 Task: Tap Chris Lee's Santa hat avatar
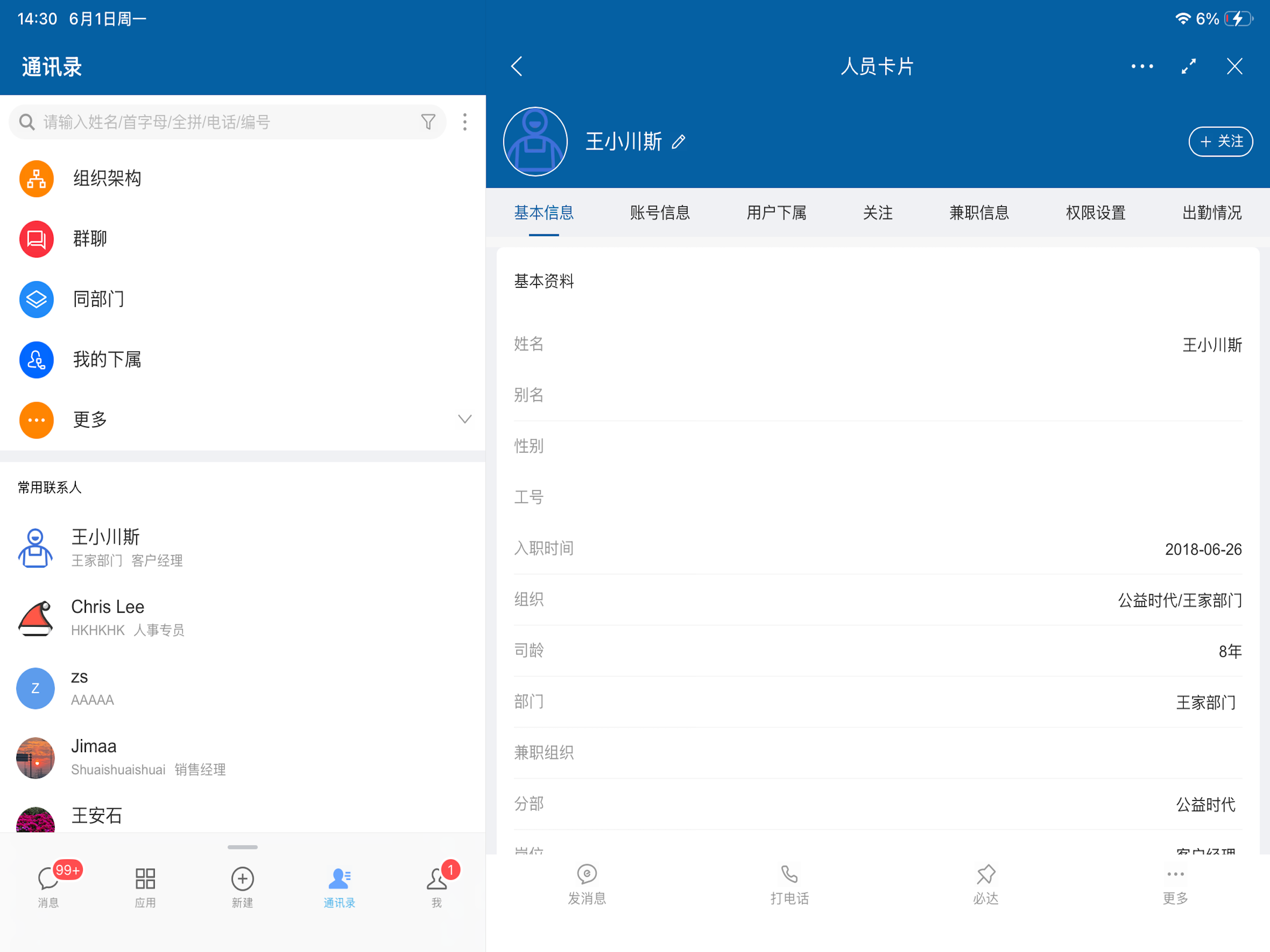click(x=36, y=618)
